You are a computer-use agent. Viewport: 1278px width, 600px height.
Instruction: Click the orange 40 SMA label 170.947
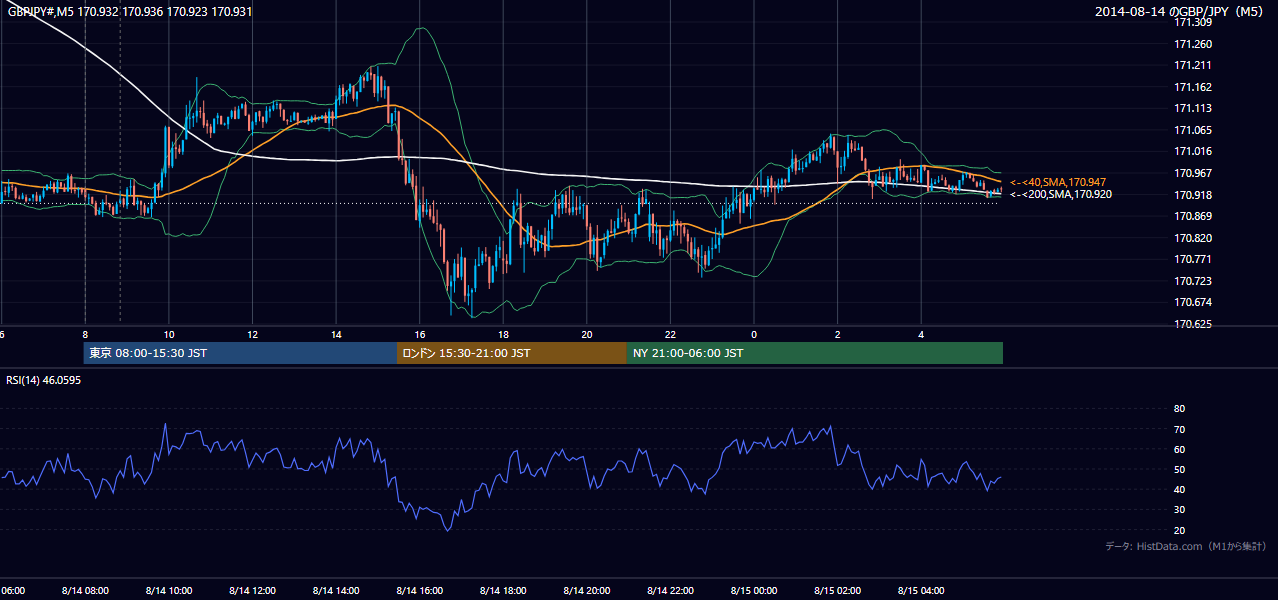(x=1058, y=182)
